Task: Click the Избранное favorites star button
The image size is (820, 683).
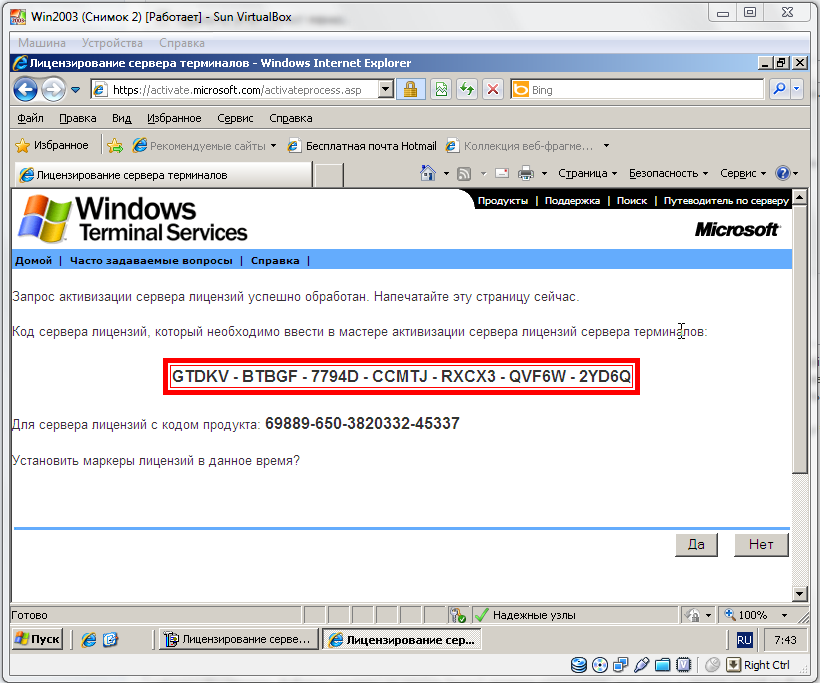Action: [52, 145]
